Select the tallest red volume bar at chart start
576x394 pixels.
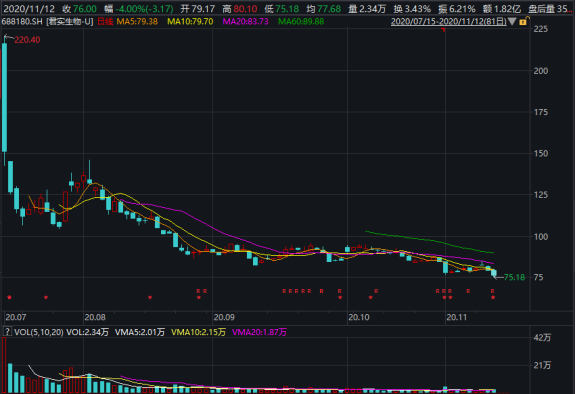(4, 365)
